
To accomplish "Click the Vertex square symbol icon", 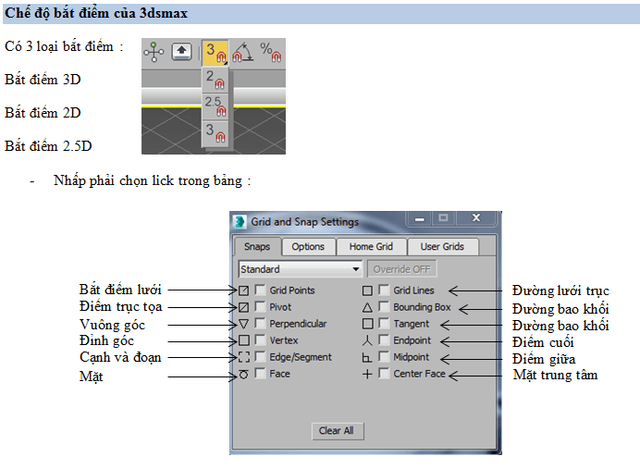I will click(x=244, y=340).
